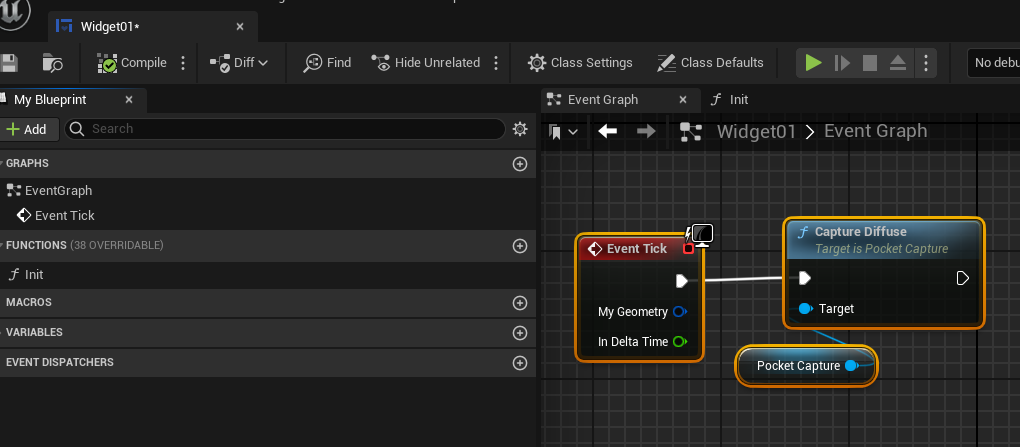Select EventGraph in the graphs list
The width and height of the screenshot is (1020, 447).
[49, 191]
